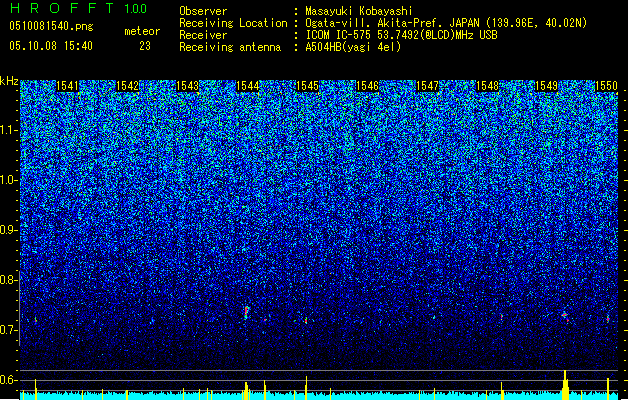Click the 1.0 kHz axis label
The width and height of the screenshot is (629, 400).
pyautogui.click(x=8, y=180)
